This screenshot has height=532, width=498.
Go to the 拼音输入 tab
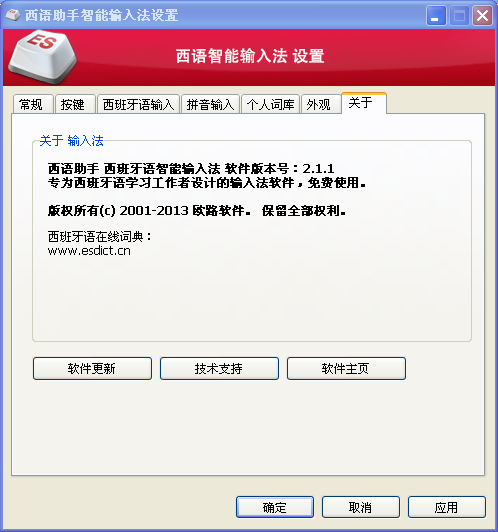coord(211,104)
